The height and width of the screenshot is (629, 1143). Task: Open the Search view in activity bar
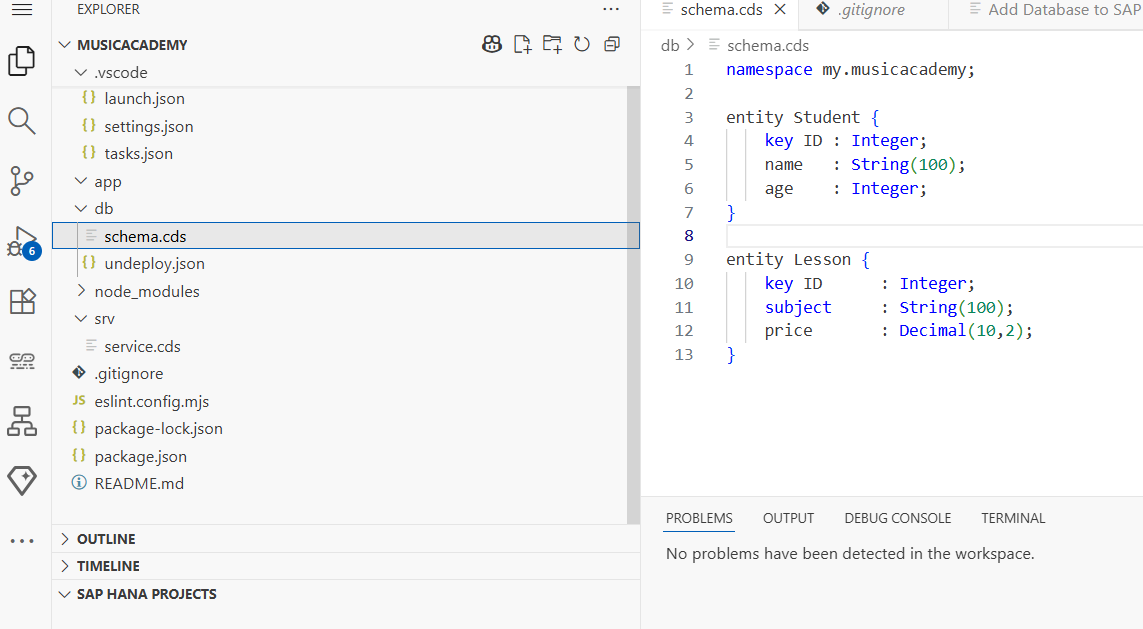point(22,121)
